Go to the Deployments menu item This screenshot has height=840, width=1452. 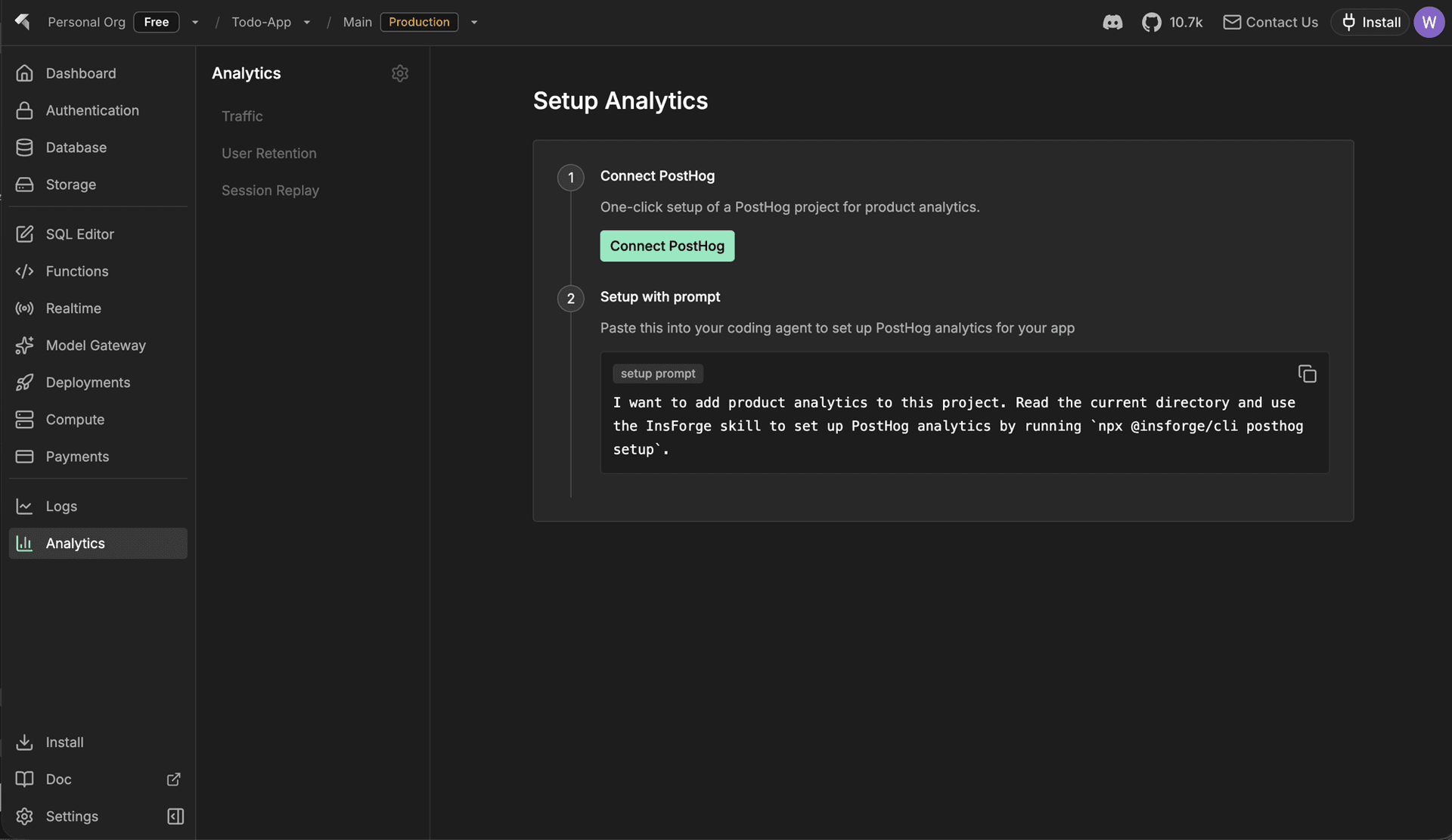[x=98, y=383]
